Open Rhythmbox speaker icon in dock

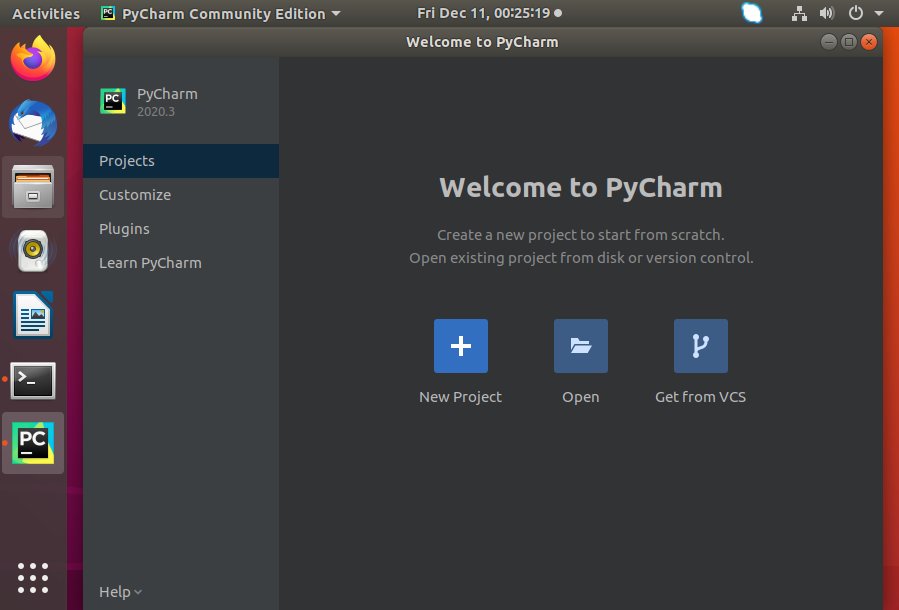coord(33,251)
